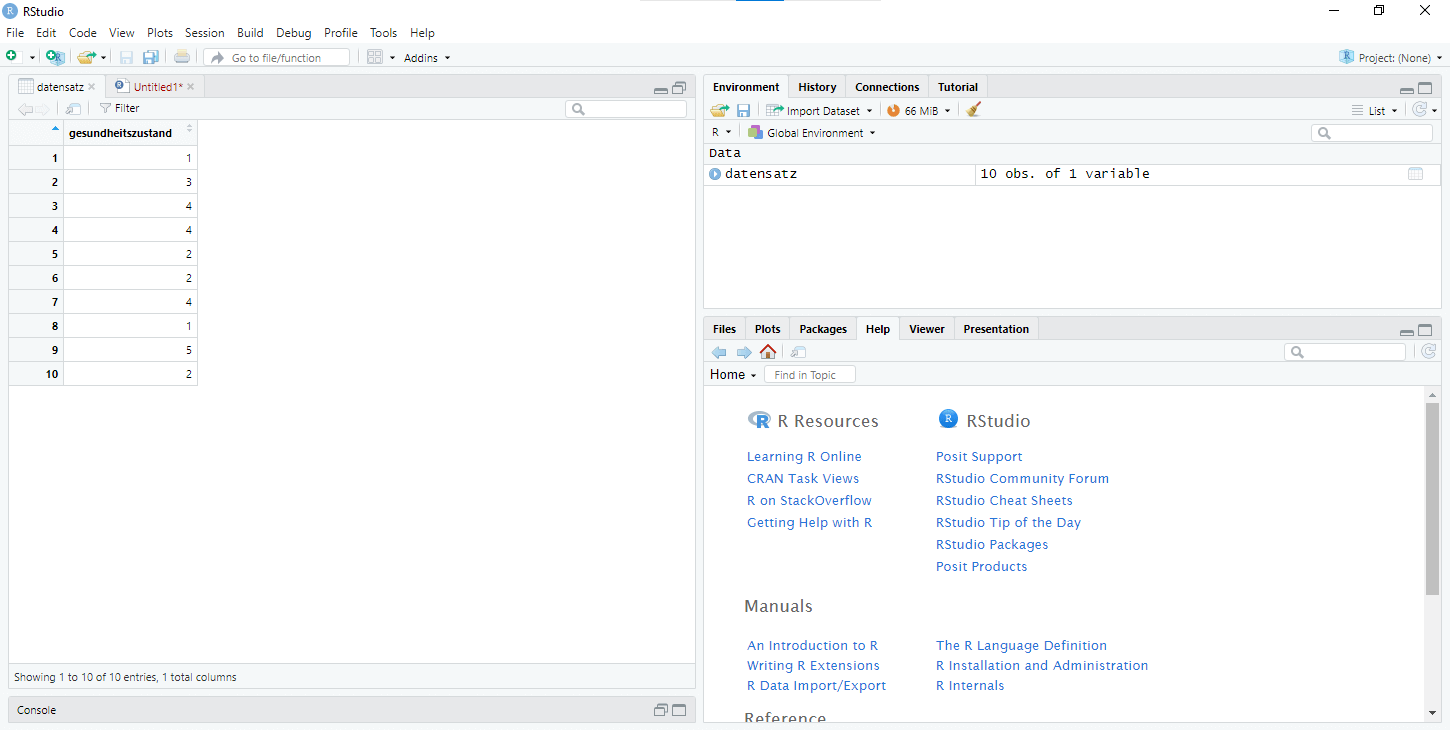Switch to the Untitled1 tab
This screenshot has width=1450, height=730.
click(156, 87)
